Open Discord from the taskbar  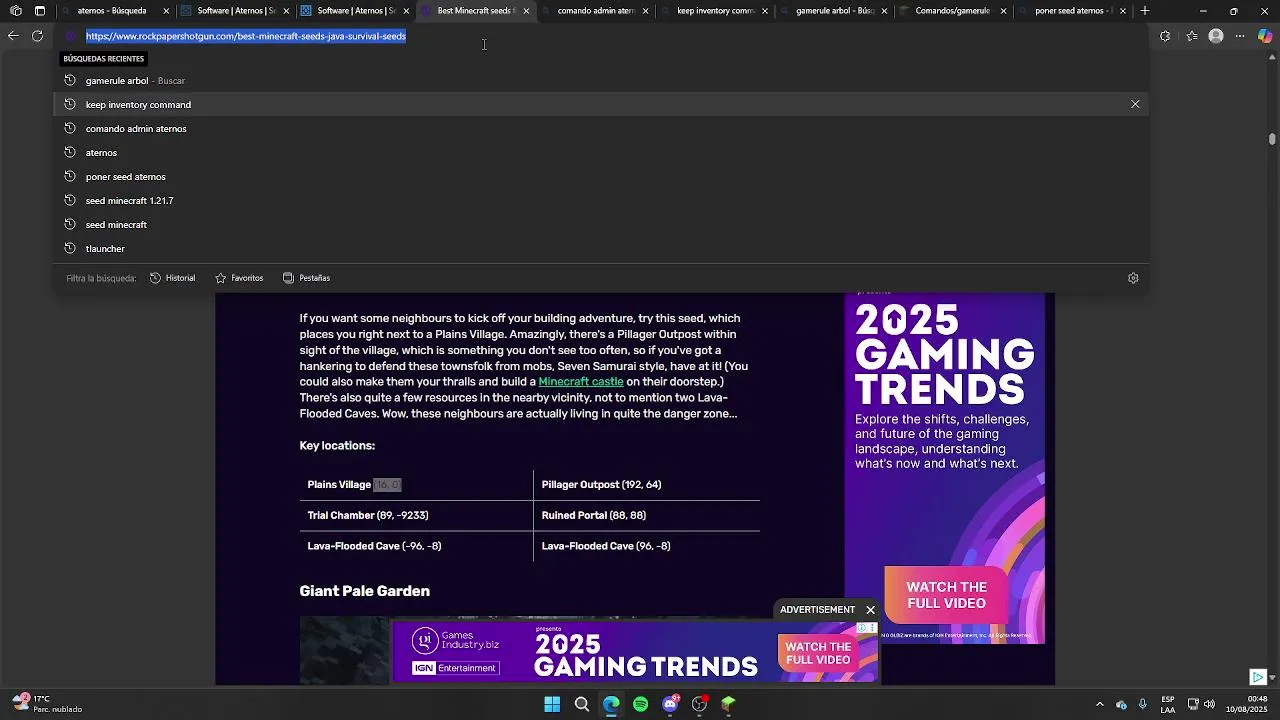pyautogui.click(x=670, y=704)
